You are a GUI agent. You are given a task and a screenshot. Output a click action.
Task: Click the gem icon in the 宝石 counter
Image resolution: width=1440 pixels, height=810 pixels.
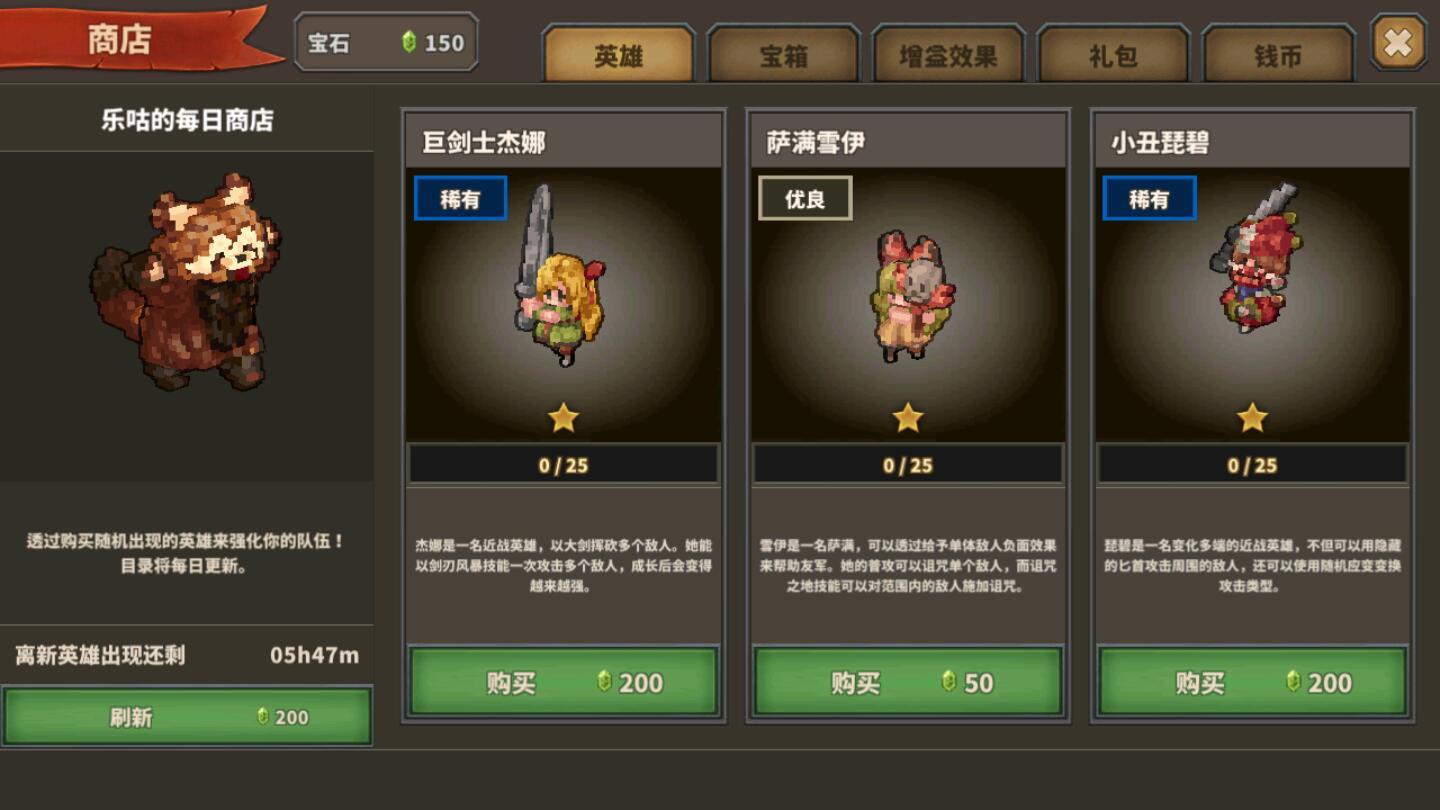click(408, 42)
